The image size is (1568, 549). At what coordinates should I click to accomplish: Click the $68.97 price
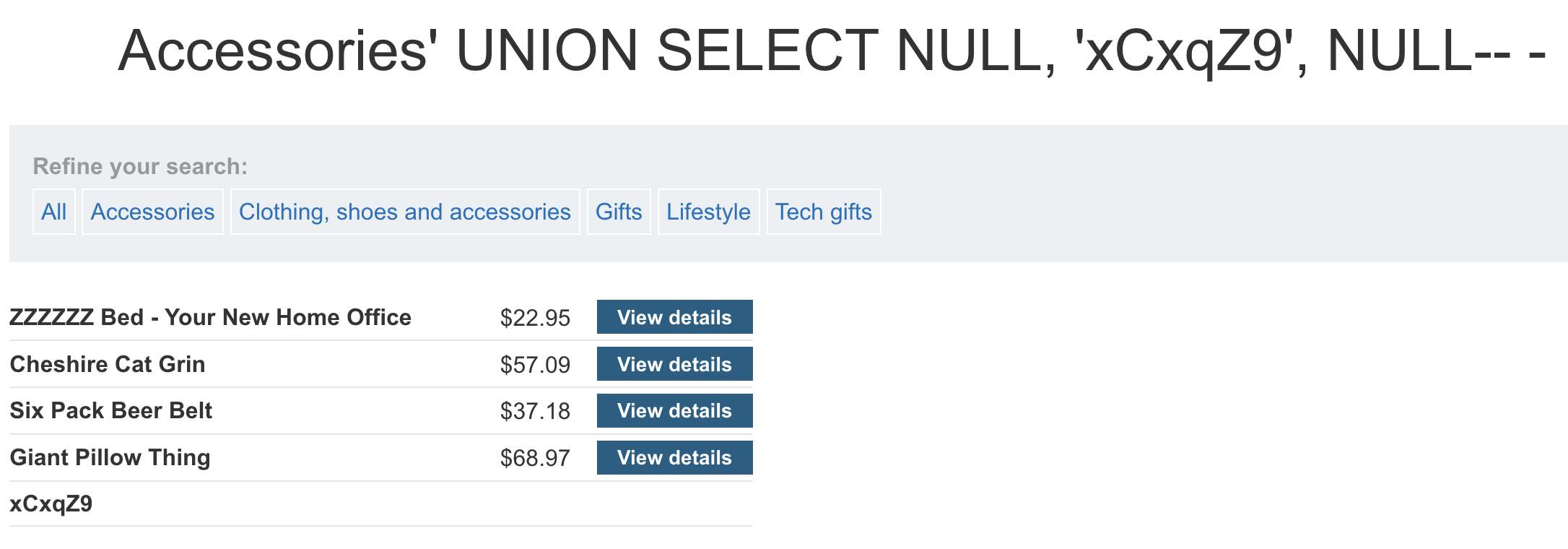535,458
